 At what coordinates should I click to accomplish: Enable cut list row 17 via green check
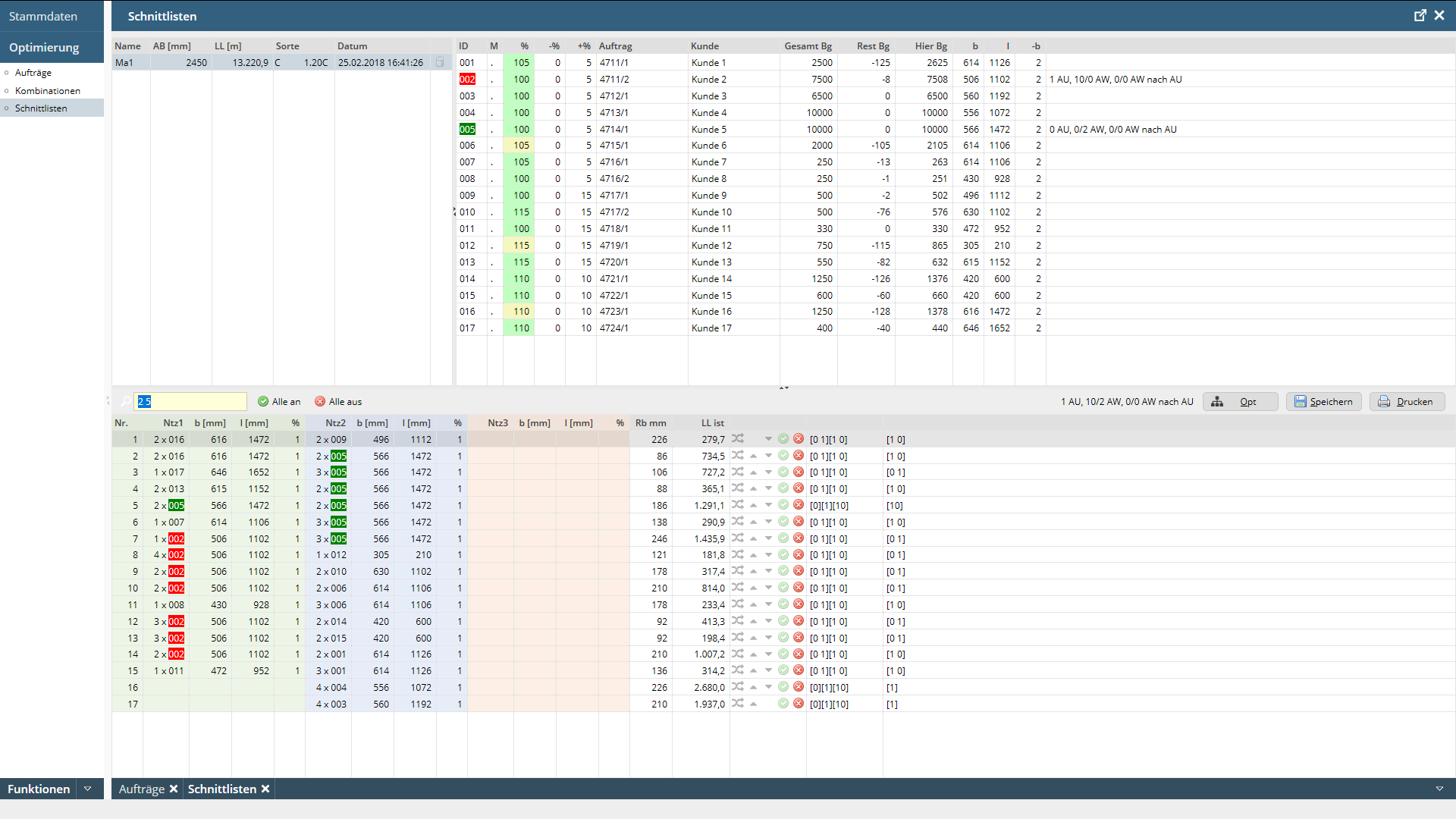(x=783, y=704)
